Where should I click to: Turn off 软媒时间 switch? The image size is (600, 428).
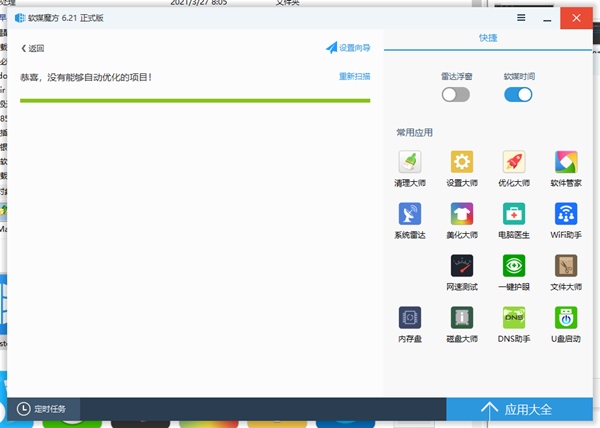[518, 94]
